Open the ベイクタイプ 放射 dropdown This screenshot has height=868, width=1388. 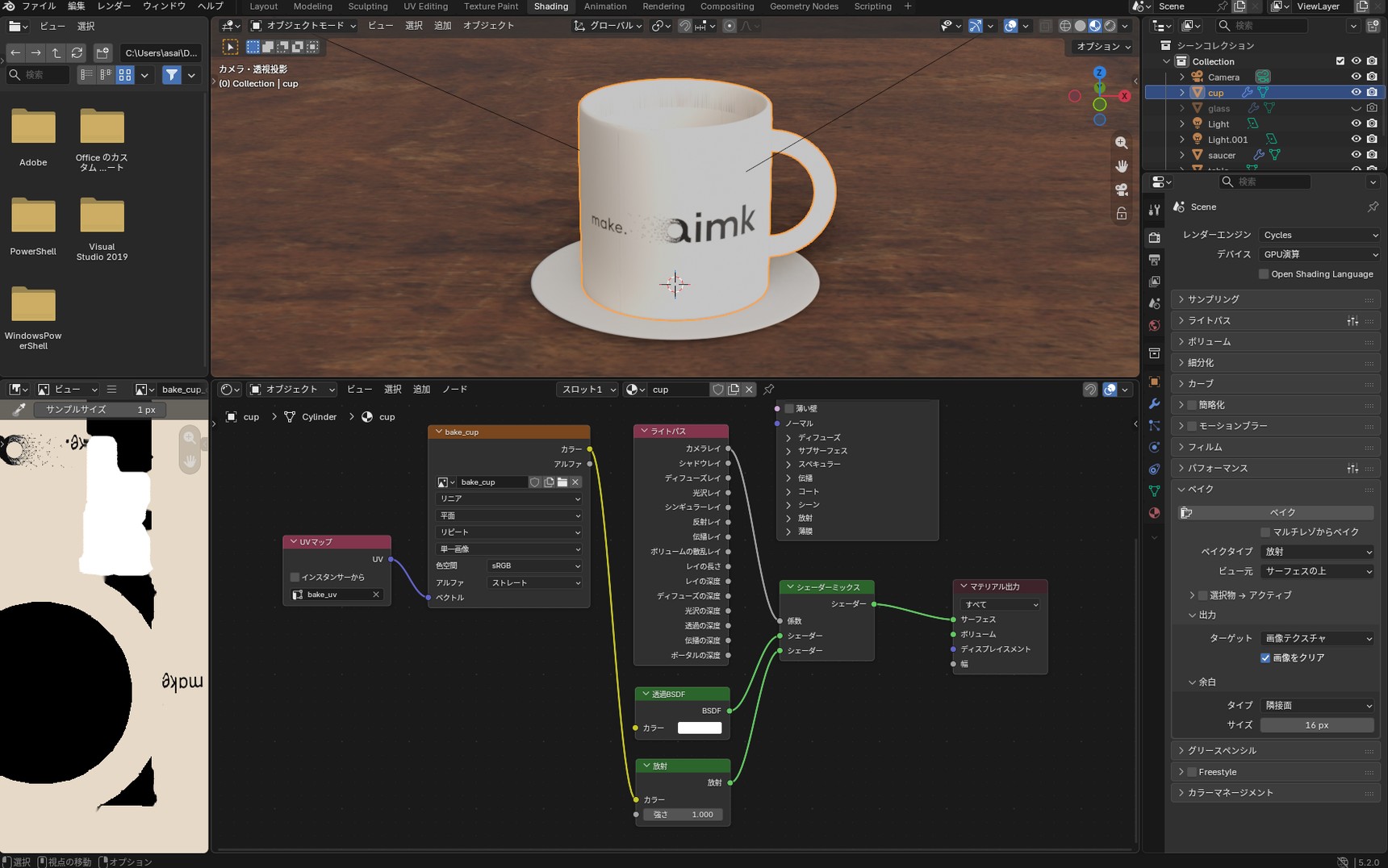pos(1318,552)
